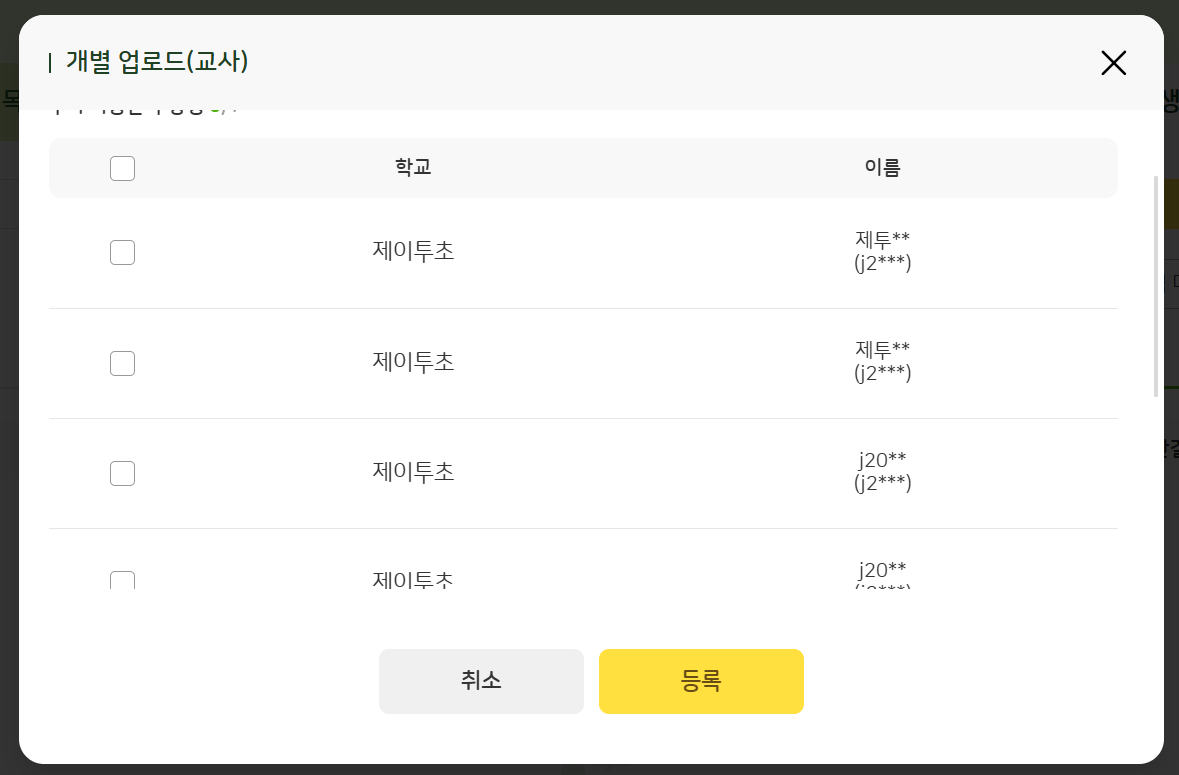1179x775 pixels.
Task: Click the 이름 column header
Action: click(882, 168)
